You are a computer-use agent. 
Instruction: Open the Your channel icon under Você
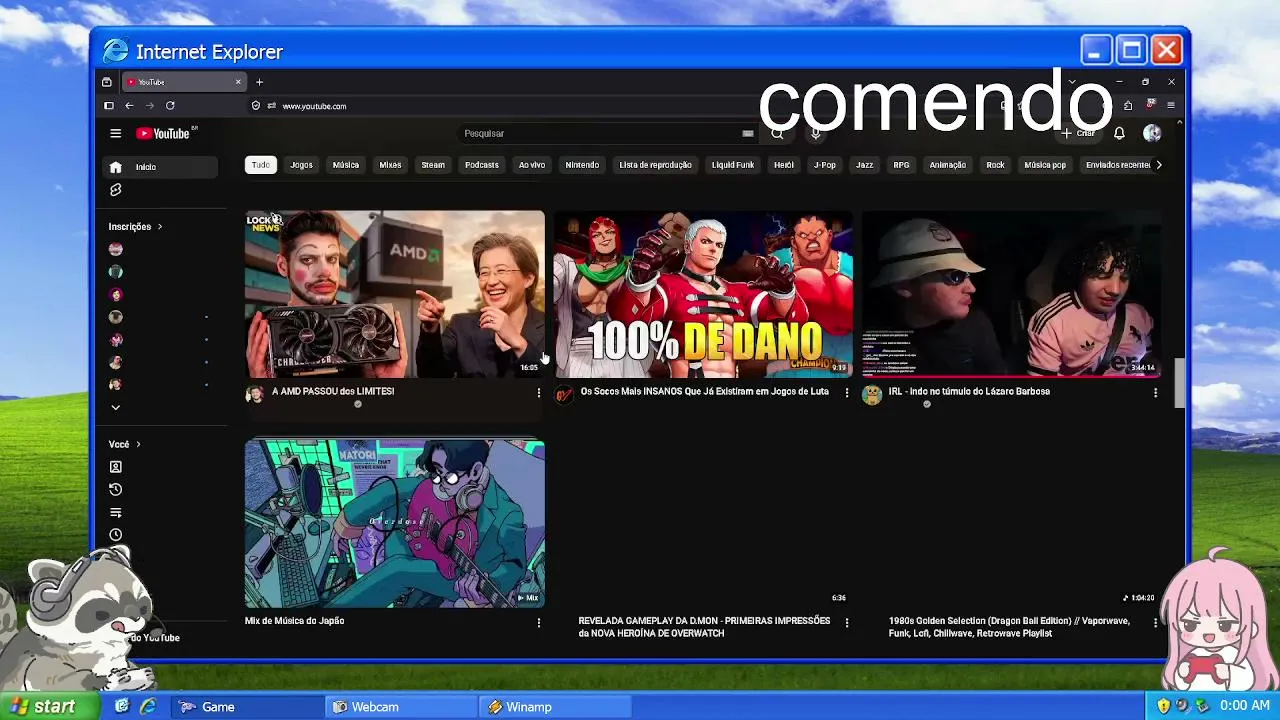pyautogui.click(x=116, y=467)
